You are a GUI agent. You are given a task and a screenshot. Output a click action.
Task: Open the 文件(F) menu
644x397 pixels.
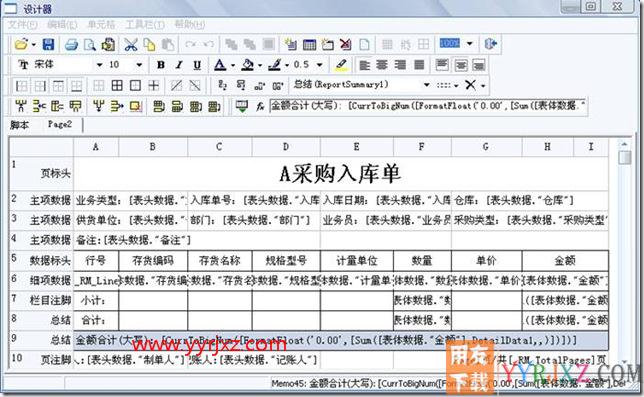pyautogui.click(x=23, y=25)
